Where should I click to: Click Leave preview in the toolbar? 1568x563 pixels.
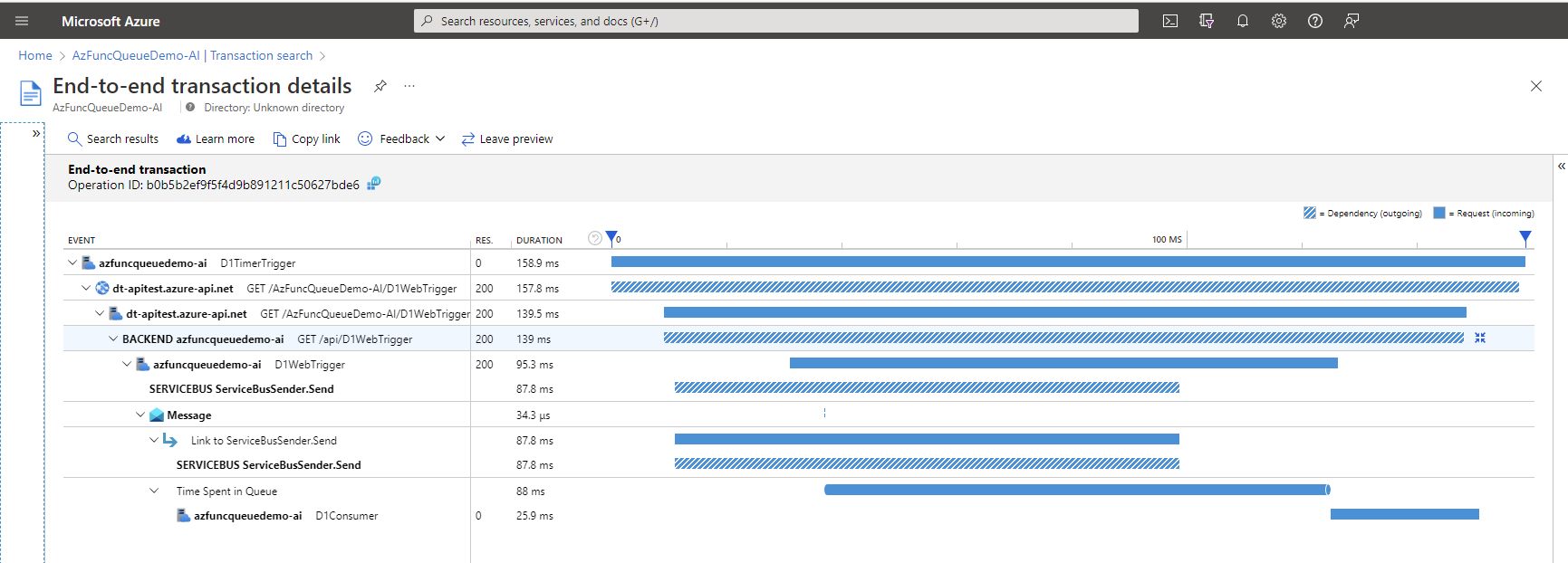507,138
